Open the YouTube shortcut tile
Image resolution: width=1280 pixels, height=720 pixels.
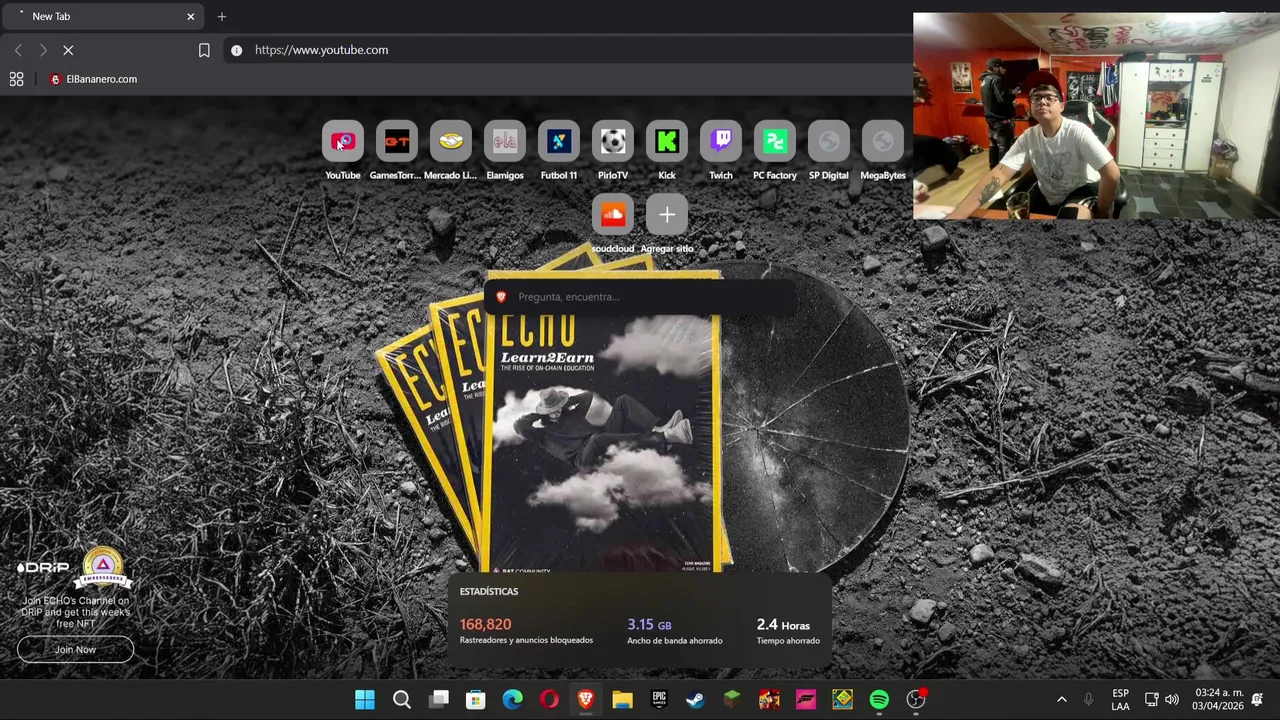(x=342, y=142)
